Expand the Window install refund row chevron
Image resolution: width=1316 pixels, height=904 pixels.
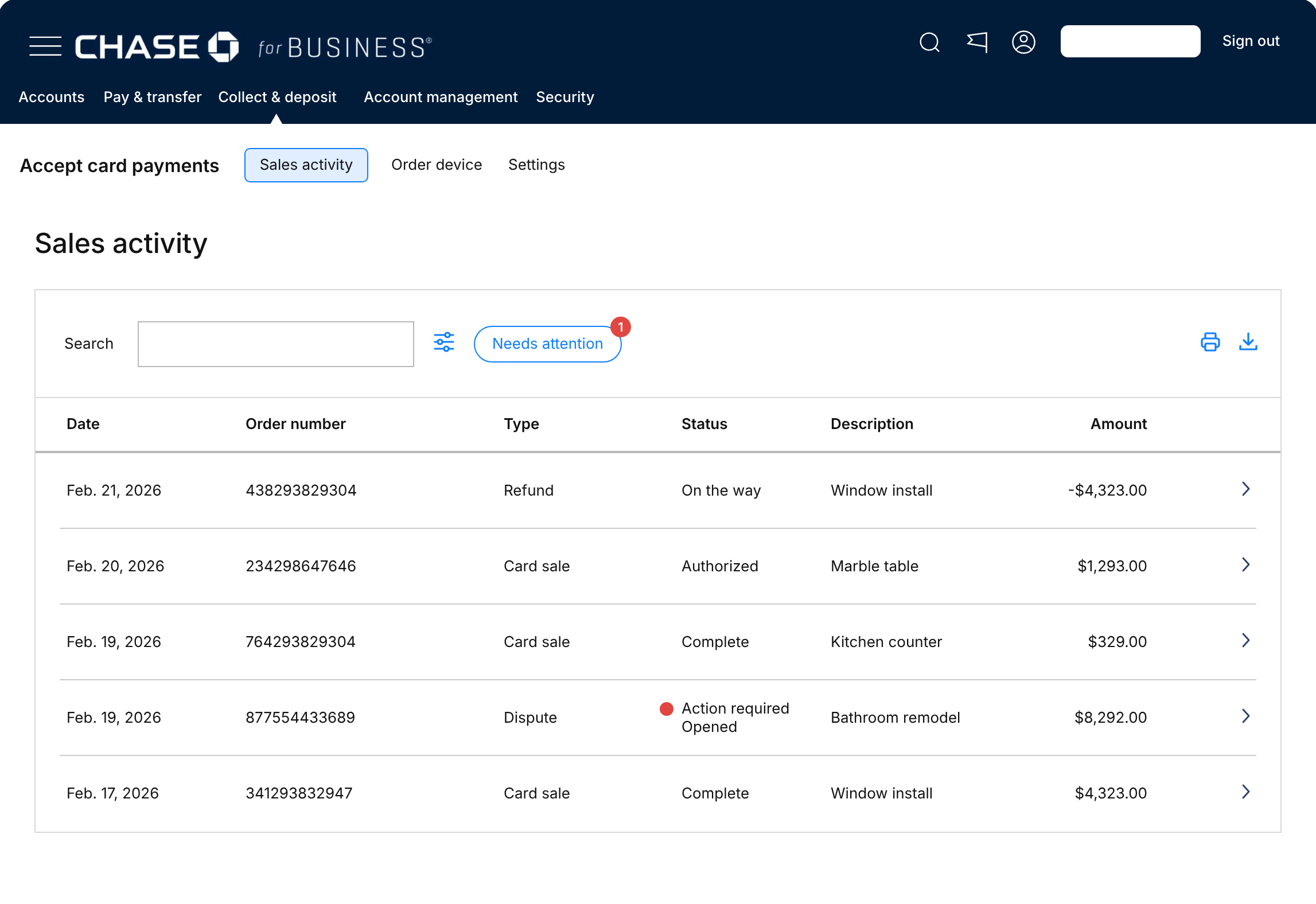click(1245, 489)
